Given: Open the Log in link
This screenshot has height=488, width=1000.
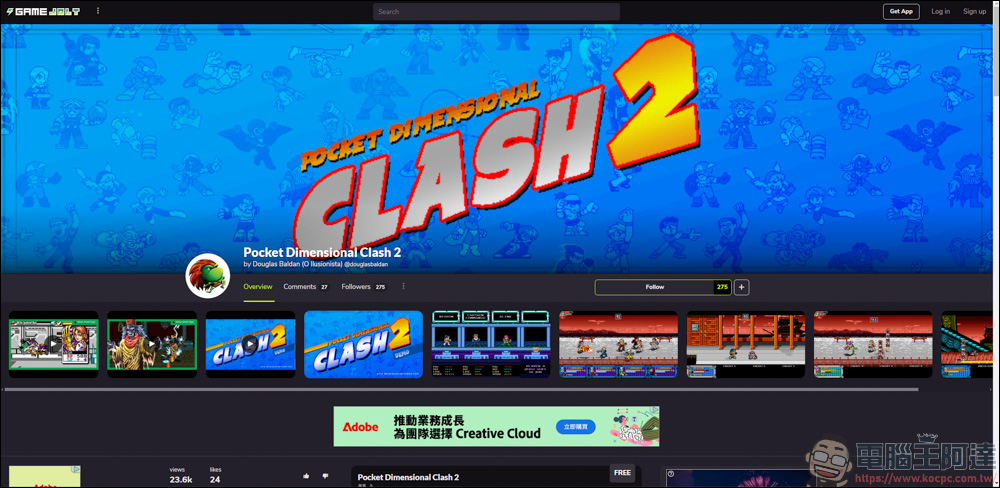Looking at the screenshot, I should click(x=940, y=11).
